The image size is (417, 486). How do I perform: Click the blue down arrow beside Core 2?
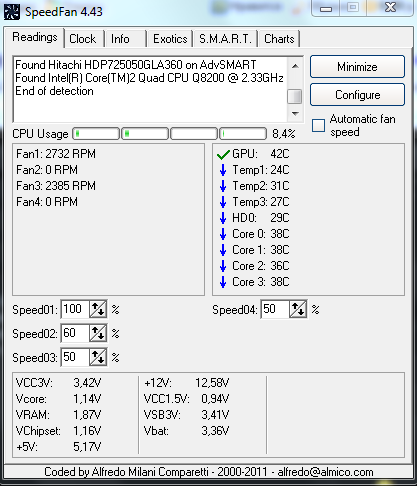[223, 266]
